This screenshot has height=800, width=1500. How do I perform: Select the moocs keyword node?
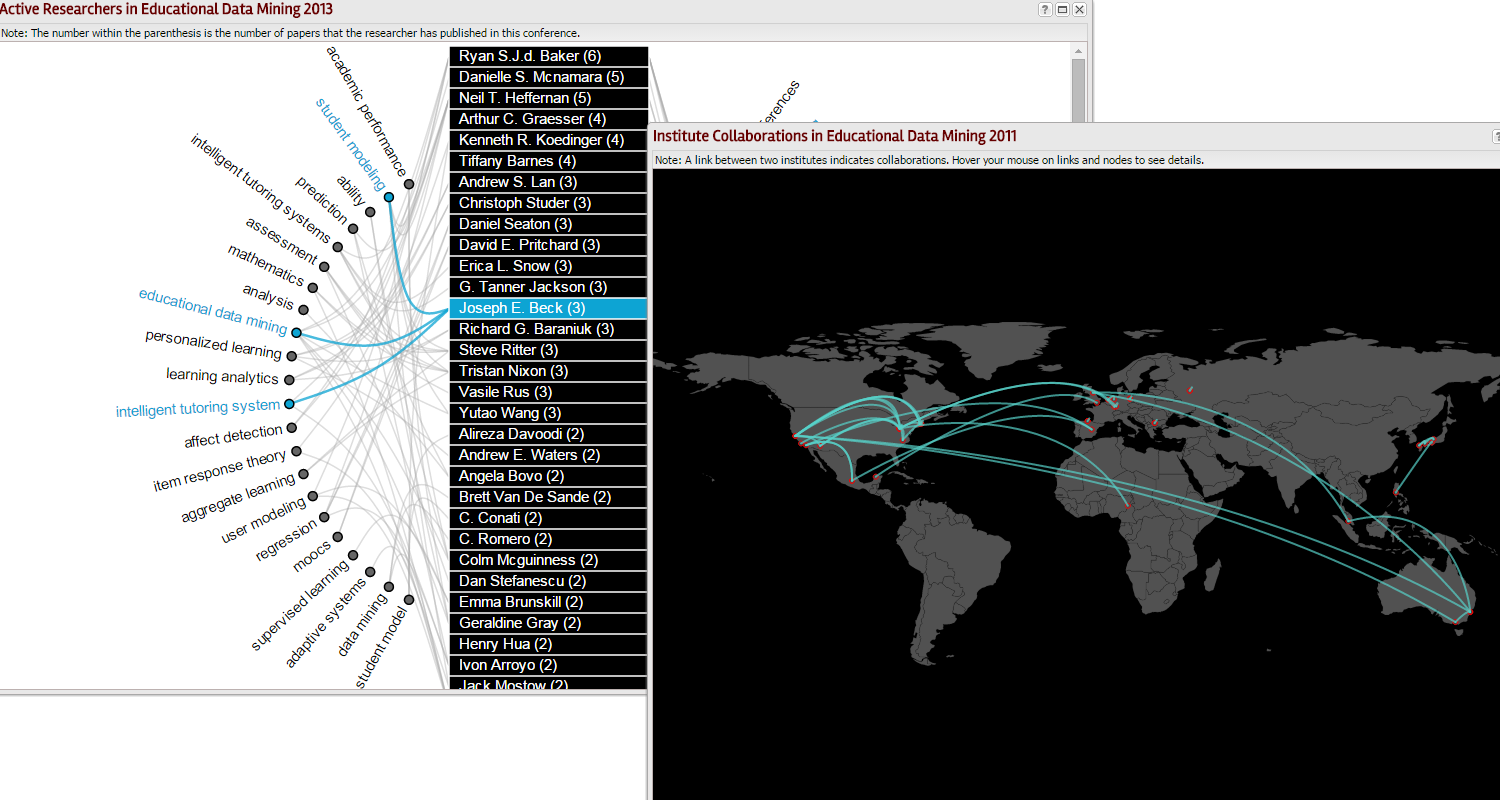pos(338,537)
